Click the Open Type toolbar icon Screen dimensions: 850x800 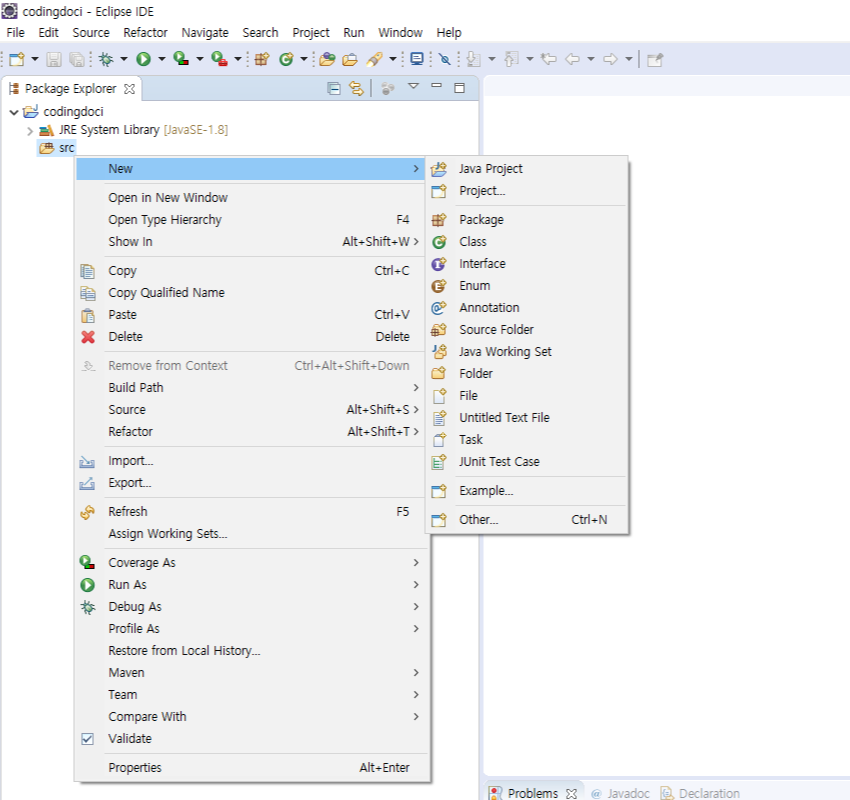[x=327, y=59]
